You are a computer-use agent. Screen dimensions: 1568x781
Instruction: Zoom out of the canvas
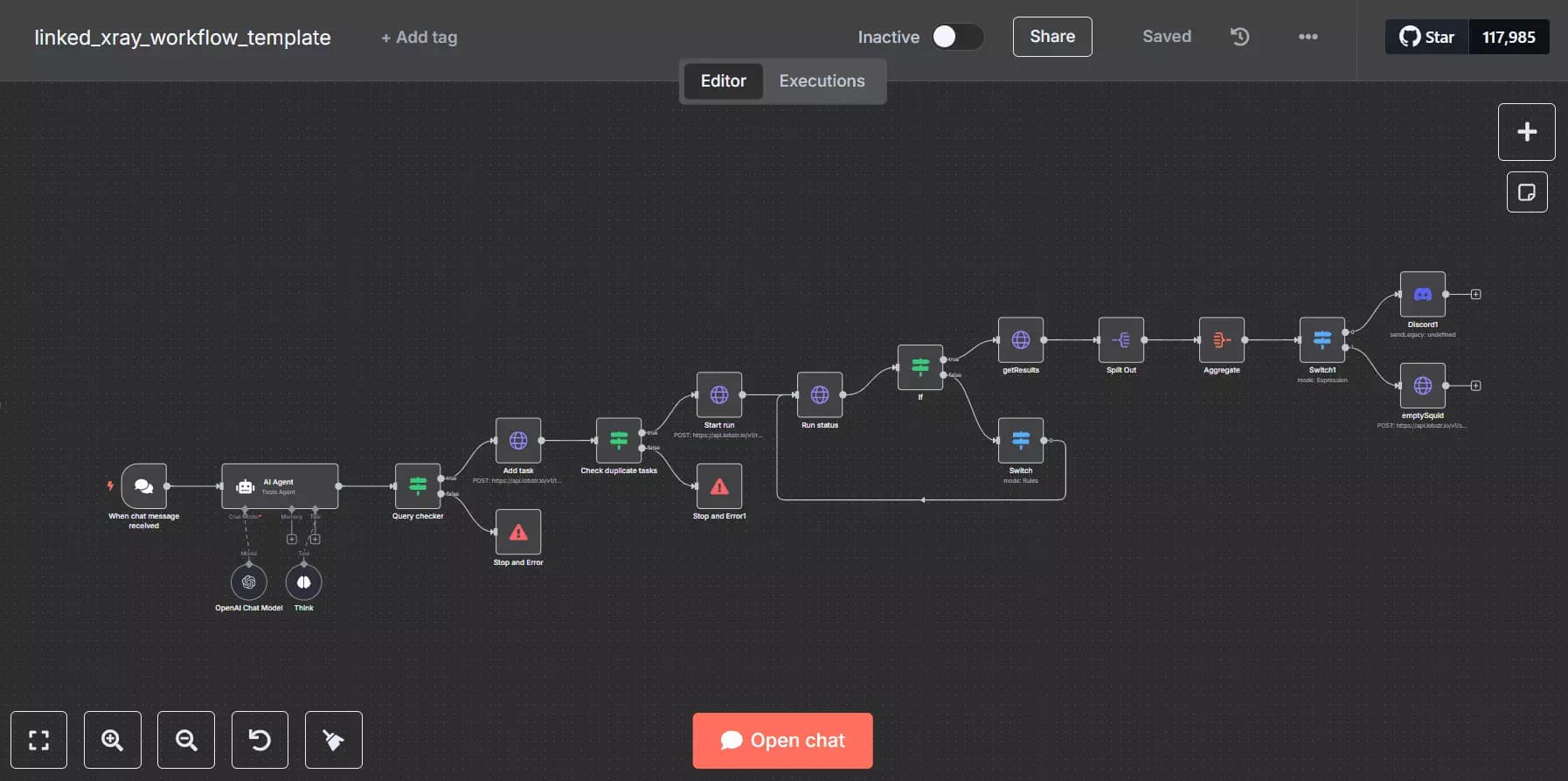186,740
